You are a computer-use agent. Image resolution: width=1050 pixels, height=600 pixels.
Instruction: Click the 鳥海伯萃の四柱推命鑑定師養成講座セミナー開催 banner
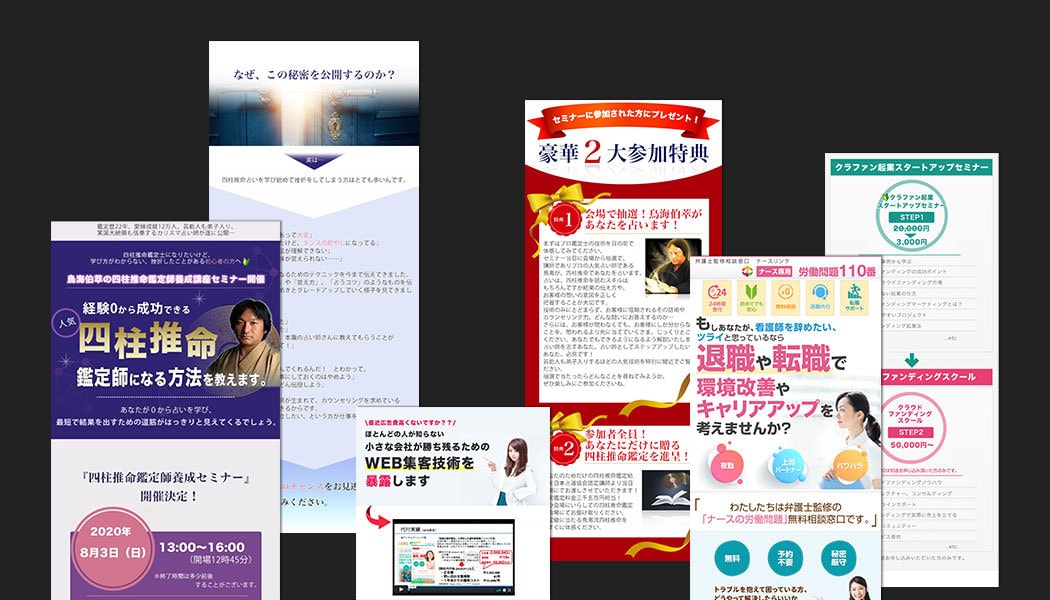[165, 278]
